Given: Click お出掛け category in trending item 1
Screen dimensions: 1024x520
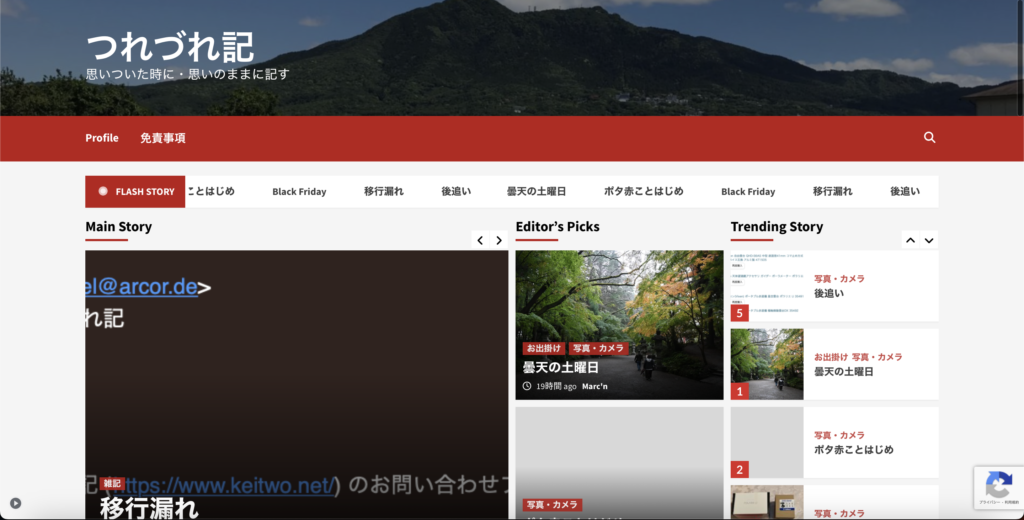Looking at the screenshot, I should coord(831,357).
